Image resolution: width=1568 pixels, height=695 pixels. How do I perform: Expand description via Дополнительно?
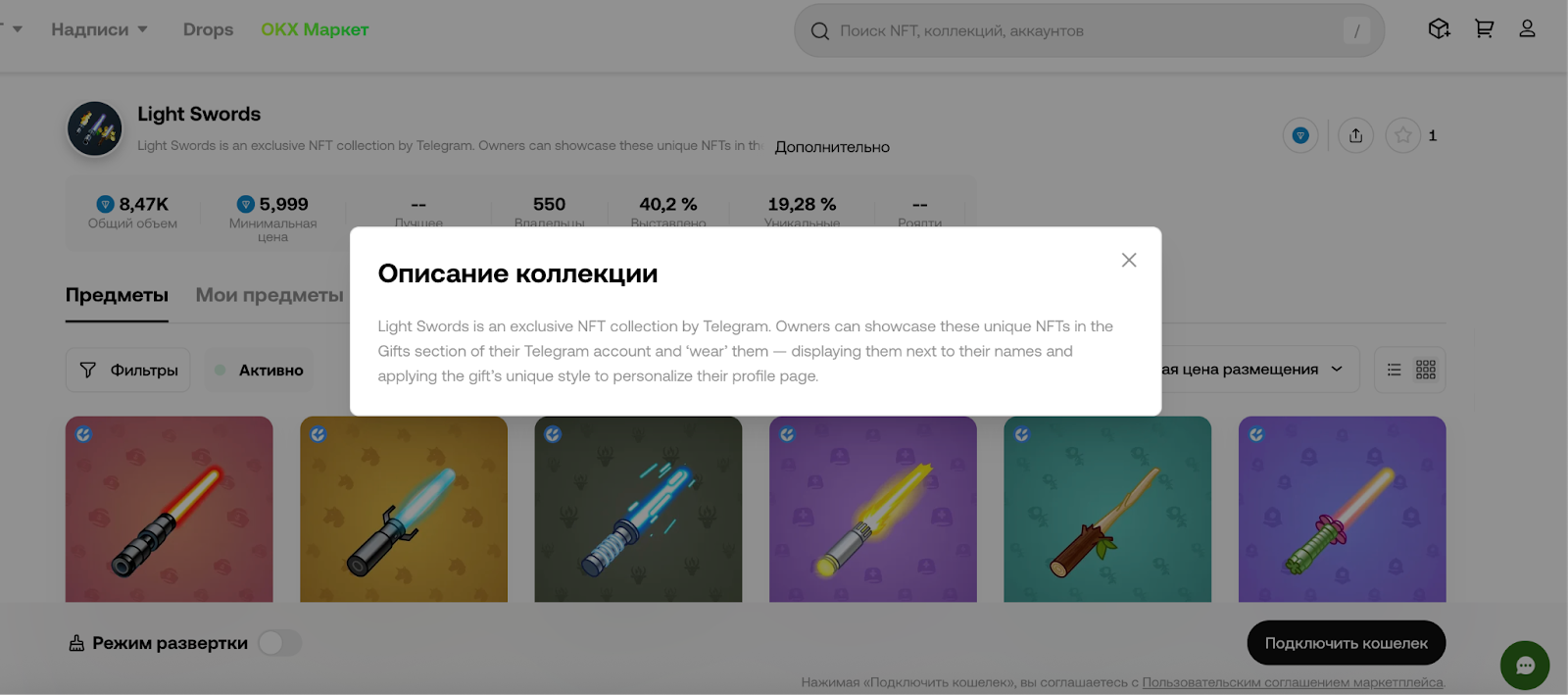(832, 147)
